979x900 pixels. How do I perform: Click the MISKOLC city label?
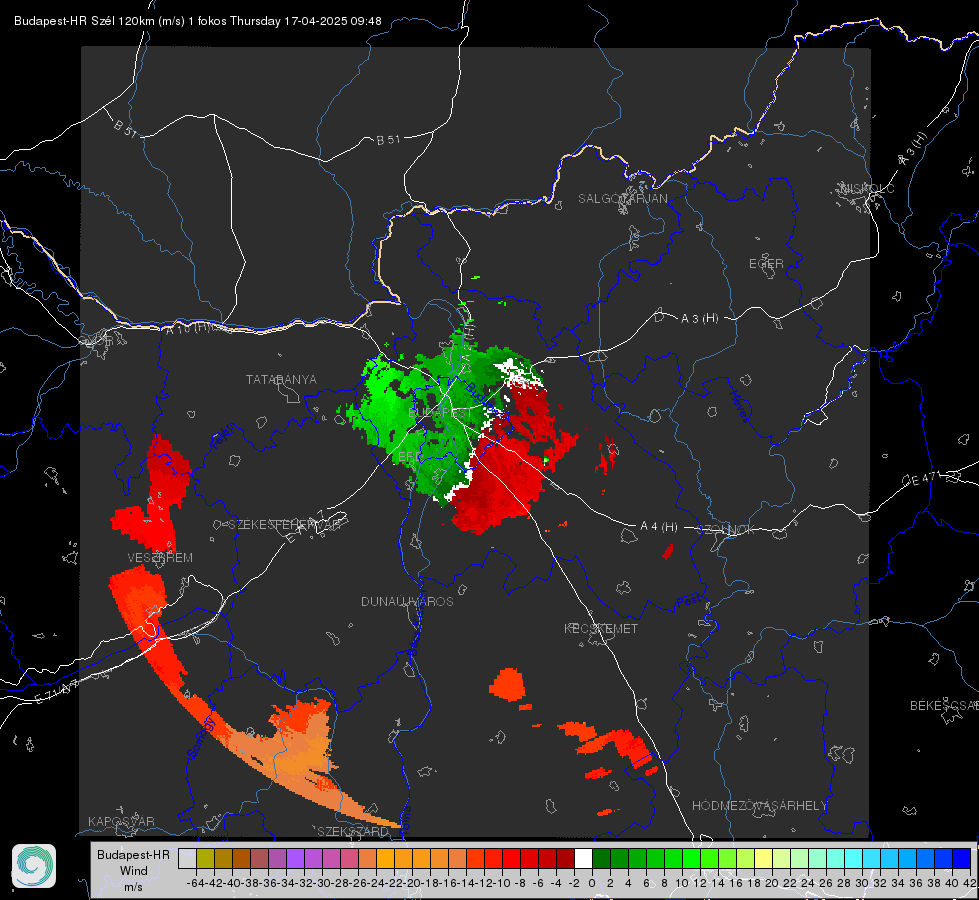pos(867,188)
